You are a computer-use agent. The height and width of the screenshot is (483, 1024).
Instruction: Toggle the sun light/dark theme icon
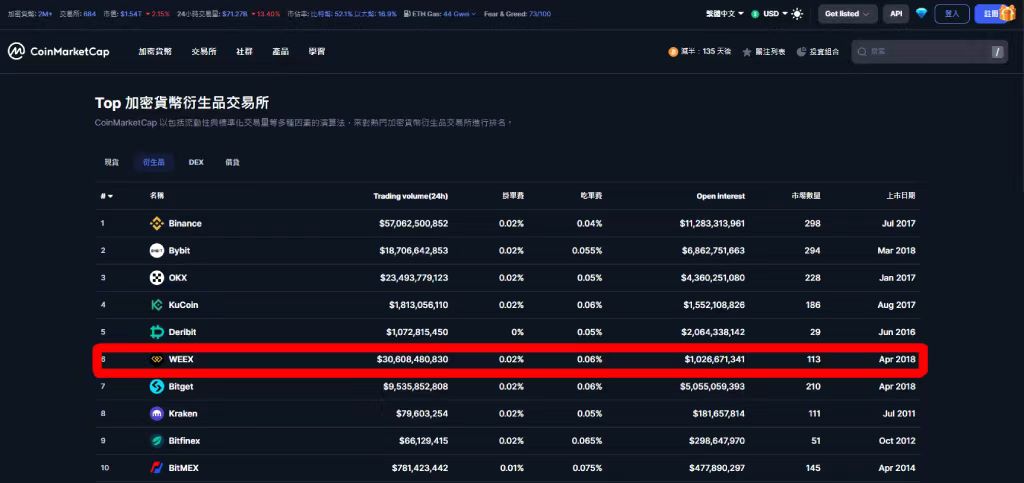797,14
